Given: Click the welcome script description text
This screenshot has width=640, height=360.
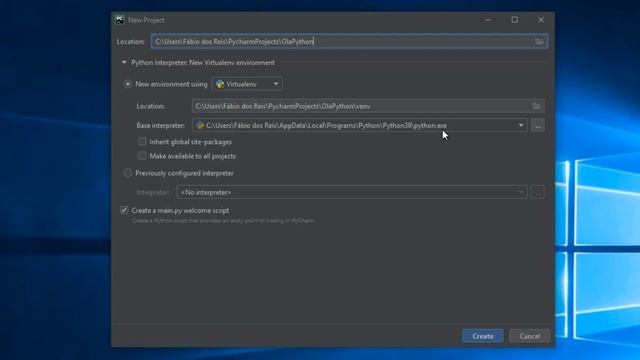Looking at the screenshot, I should [223, 220].
